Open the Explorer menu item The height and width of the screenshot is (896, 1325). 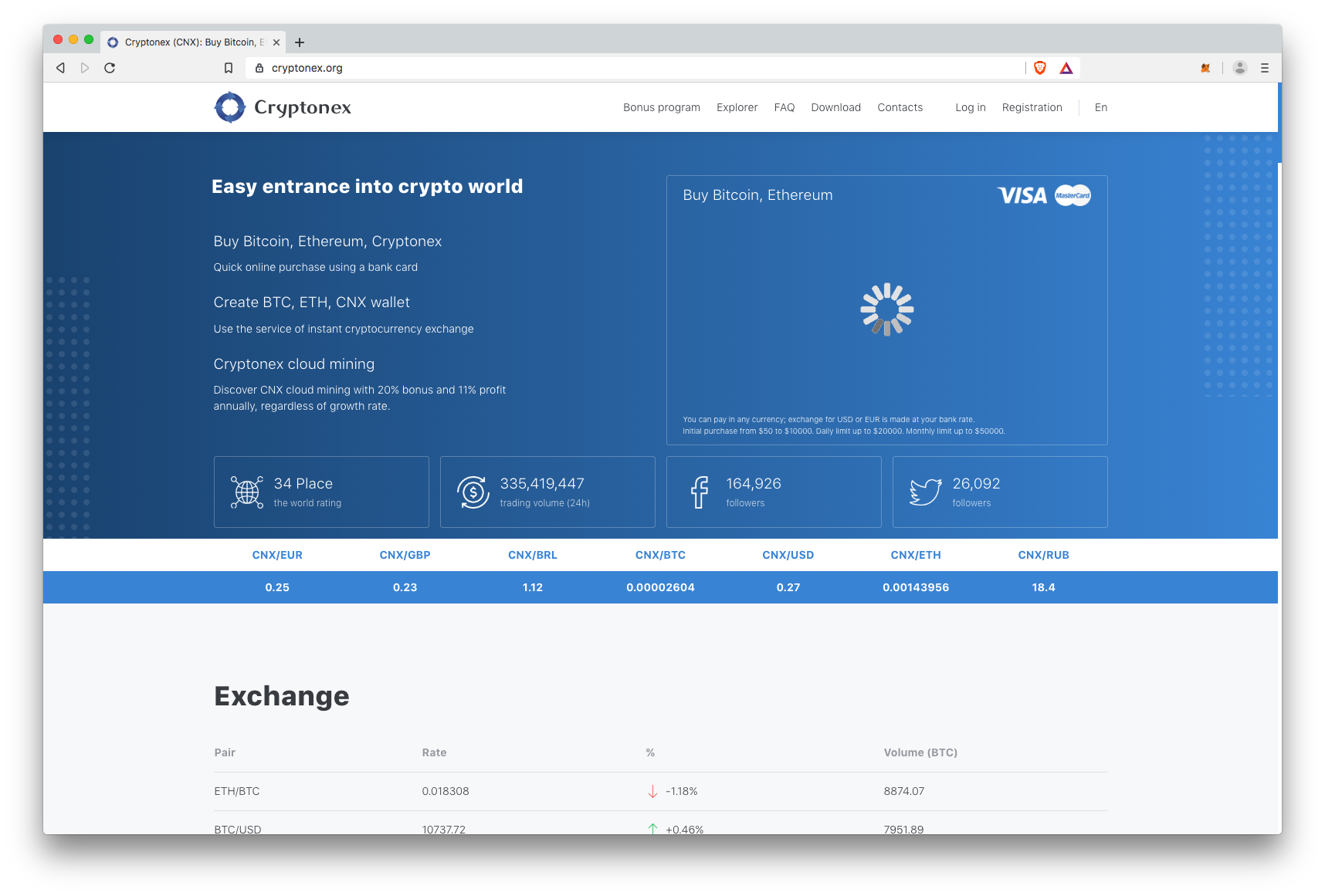click(737, 107)
